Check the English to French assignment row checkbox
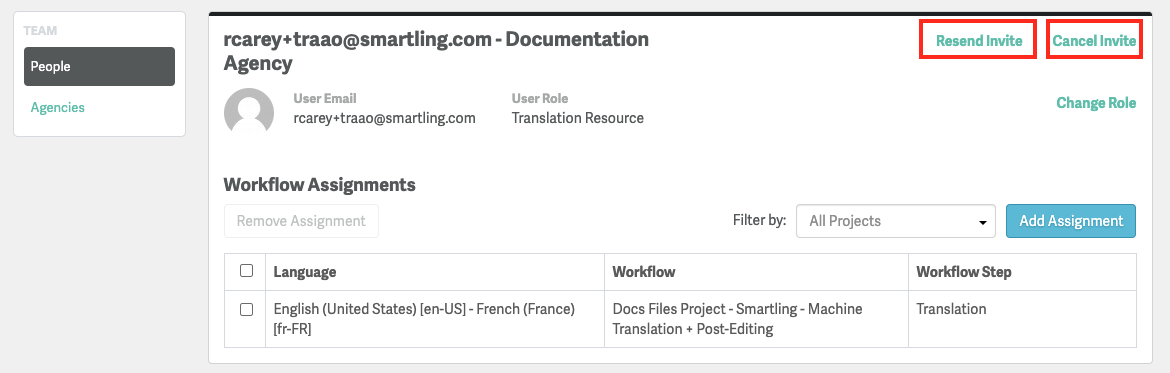Viewport: 1170px width, 373px height. (x=246, y=309)
